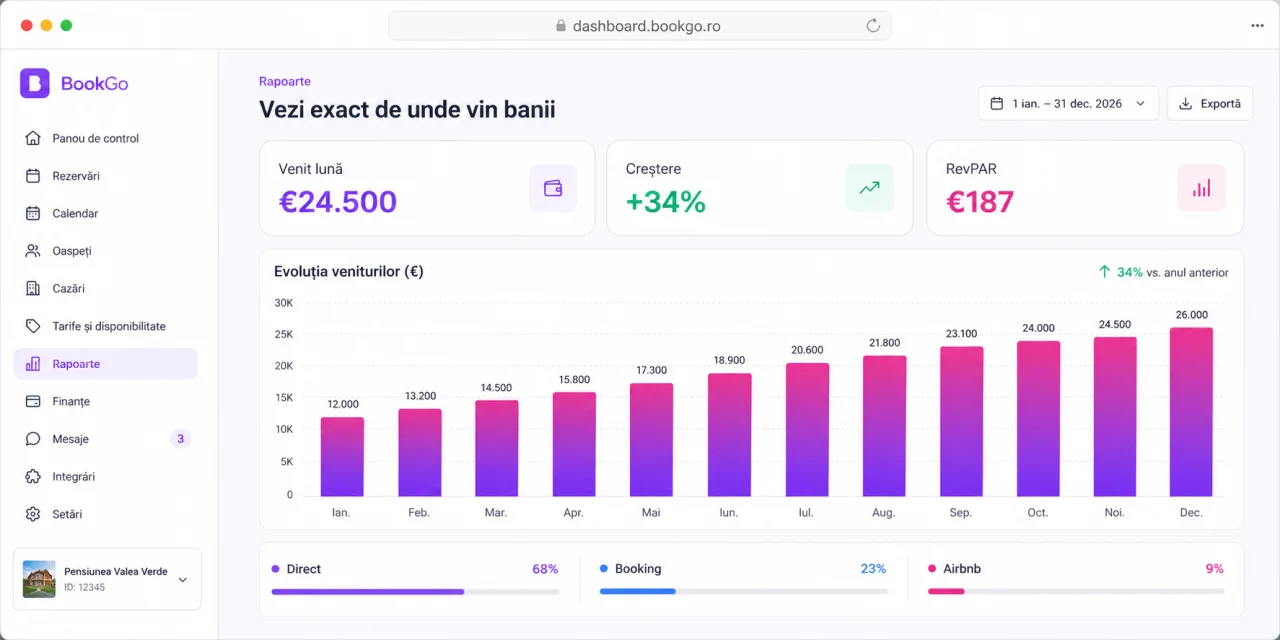Expand the Pensiunea Valea Verde property switcher chevron
Screen dimensions: 1280x640
182,579
